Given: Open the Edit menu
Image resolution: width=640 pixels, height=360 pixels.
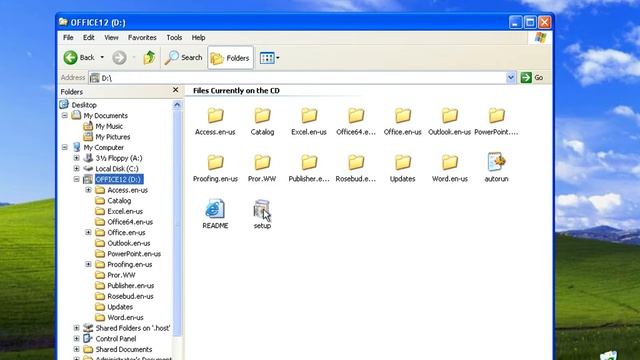Looking at the screenshot, I should tap(89, 38).
